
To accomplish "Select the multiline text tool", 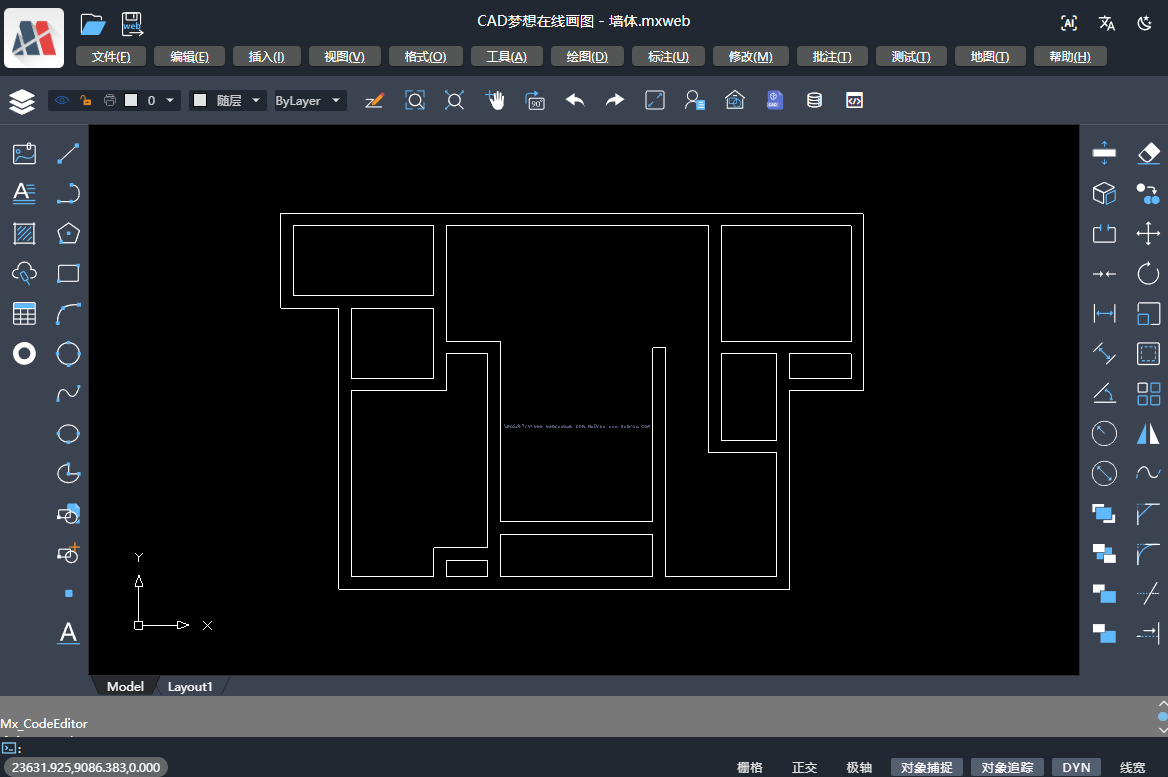I will pos(25,193).
